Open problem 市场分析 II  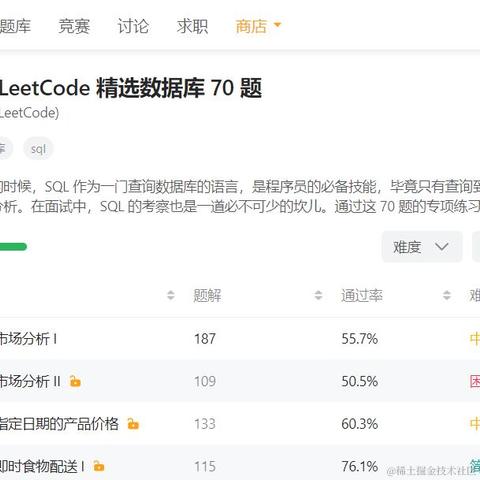coord(30,381)
